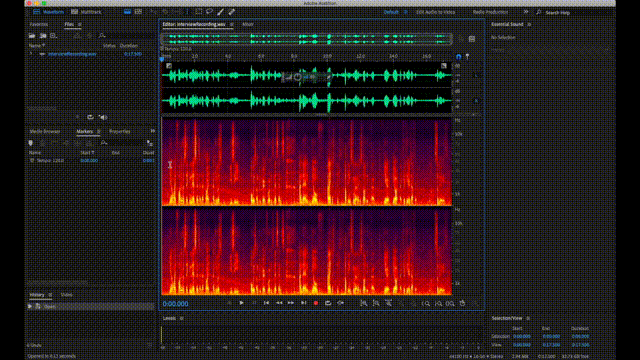Click the marker search field icon
The image size is (640, 360).
click(x=104, y=143)
